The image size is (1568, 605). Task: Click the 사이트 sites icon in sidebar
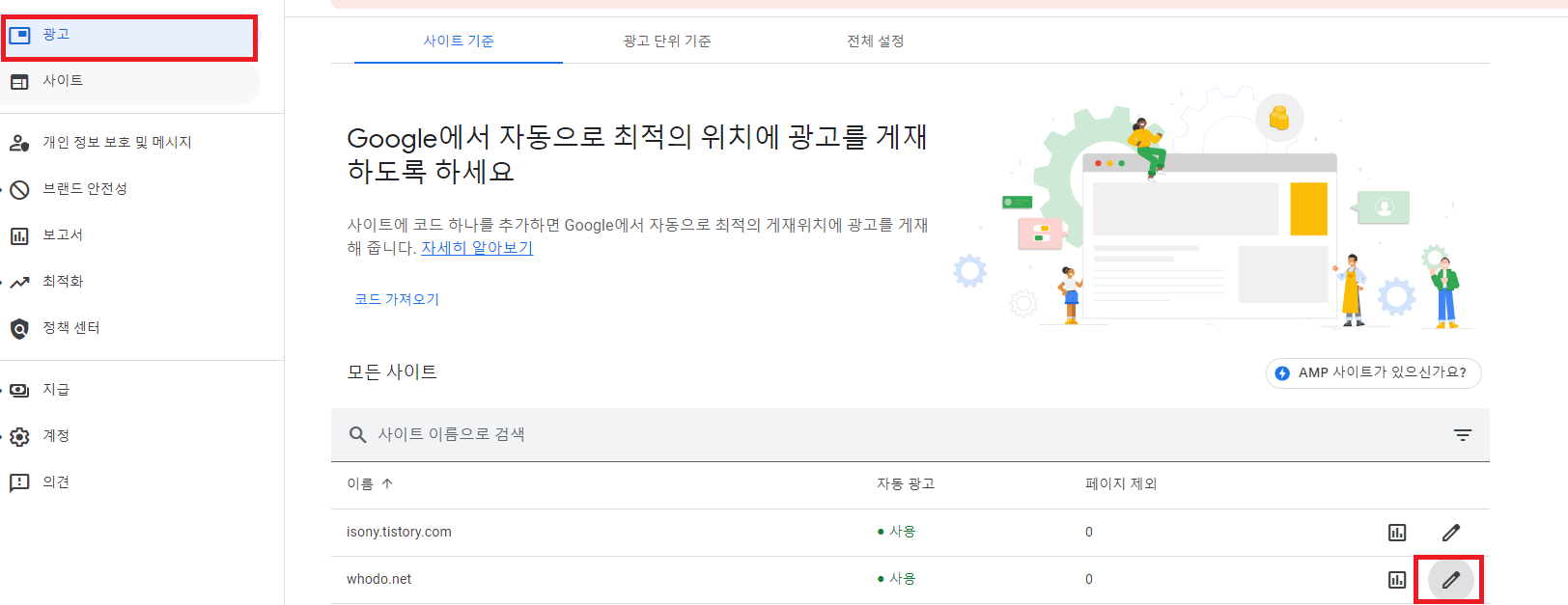[19, 82]
